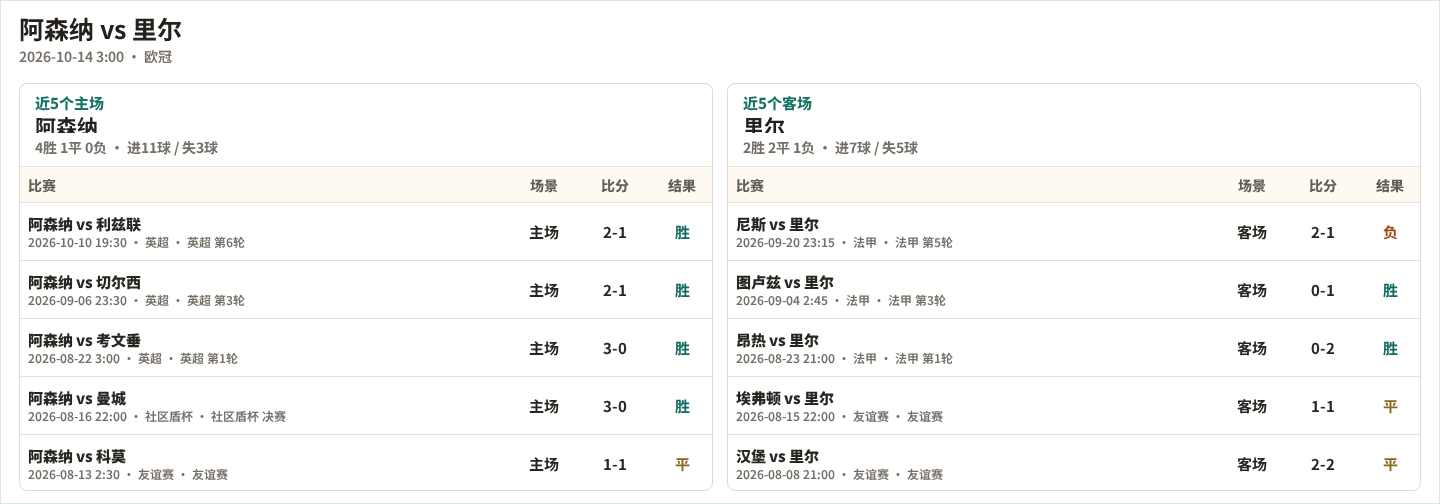Image resolution: width=1440 pixels, height=504 pixels.
Task: Click the 胜 result for 阿森纳 vs 切尔西
Action: tap(682, 291)
